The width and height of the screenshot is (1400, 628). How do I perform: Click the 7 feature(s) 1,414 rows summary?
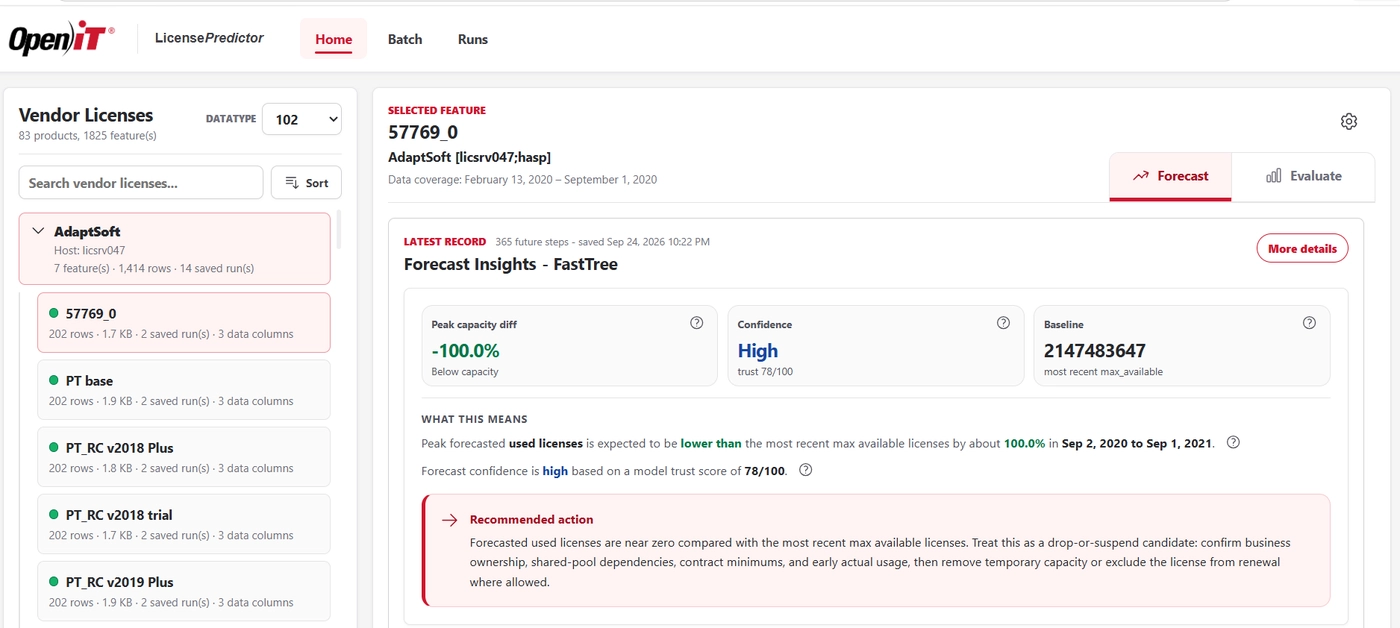[154, 269]
